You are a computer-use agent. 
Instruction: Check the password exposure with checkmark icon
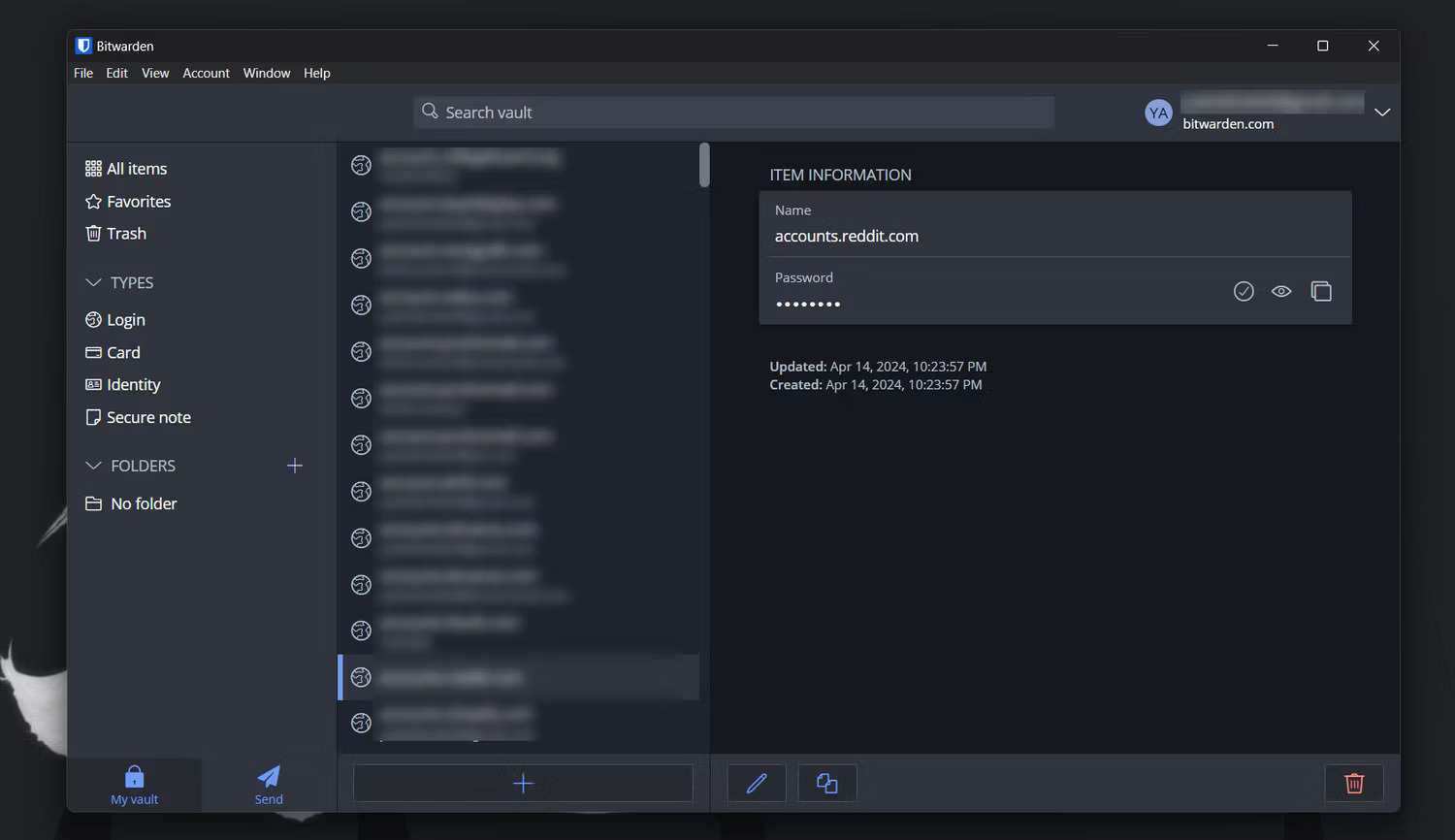point(1244,290)
